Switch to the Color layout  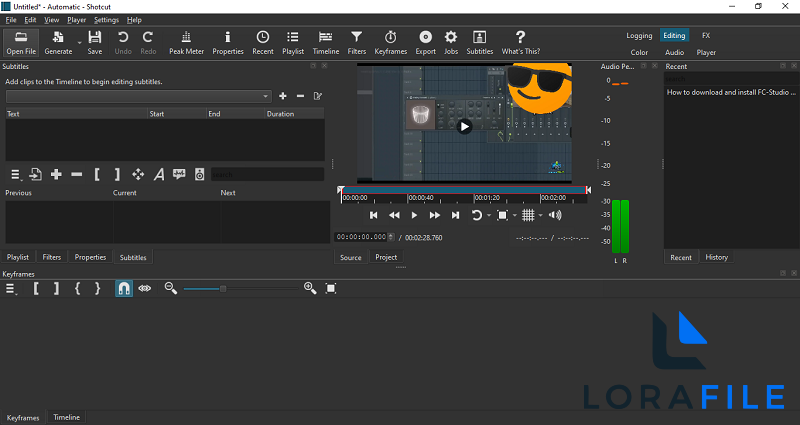pyautogui.click(x=639, y=52)
